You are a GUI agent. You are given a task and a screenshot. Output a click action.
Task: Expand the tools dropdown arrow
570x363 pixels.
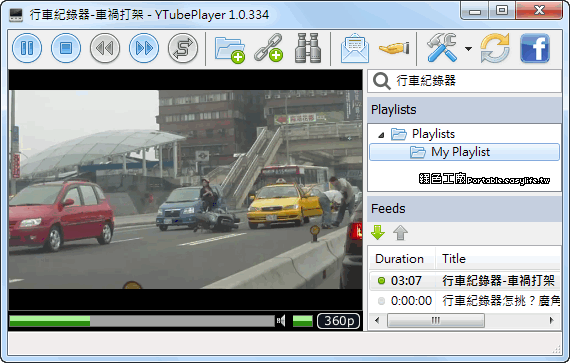[x=468, y=48]
